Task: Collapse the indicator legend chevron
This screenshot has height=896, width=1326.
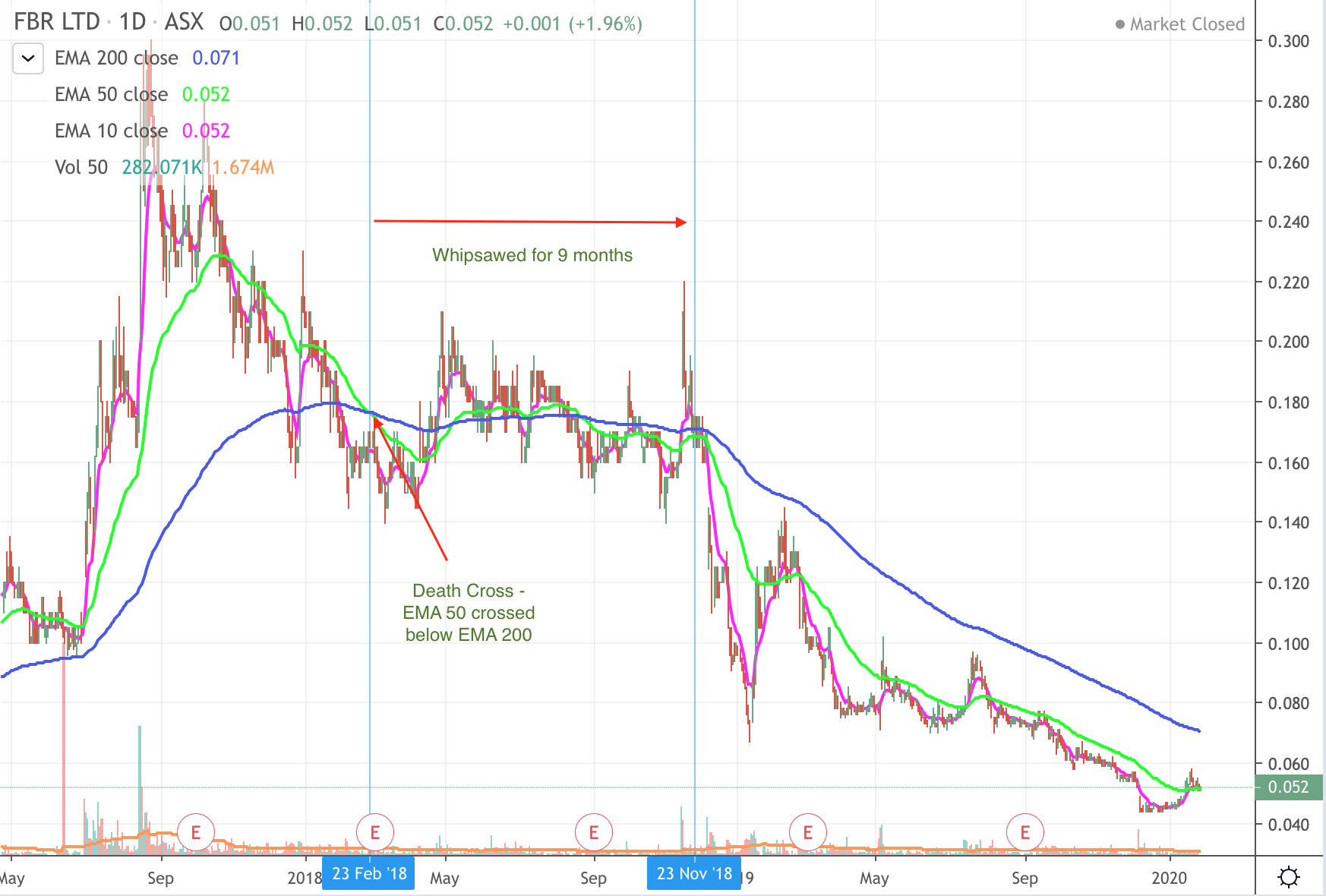Action: (28, 58)
